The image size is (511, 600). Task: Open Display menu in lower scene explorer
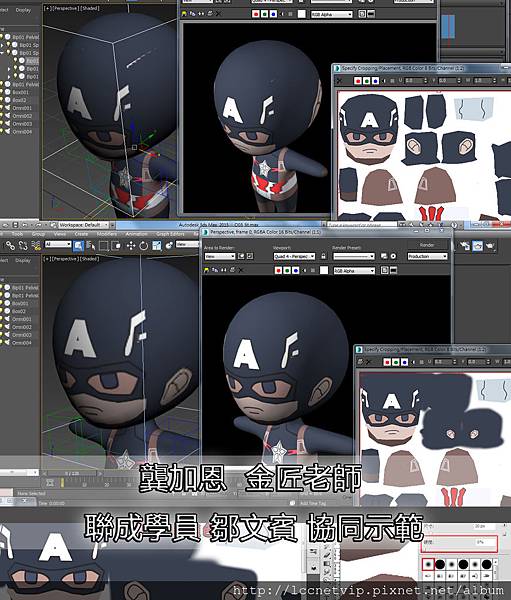pyautogui.click(x=23, y=260)
